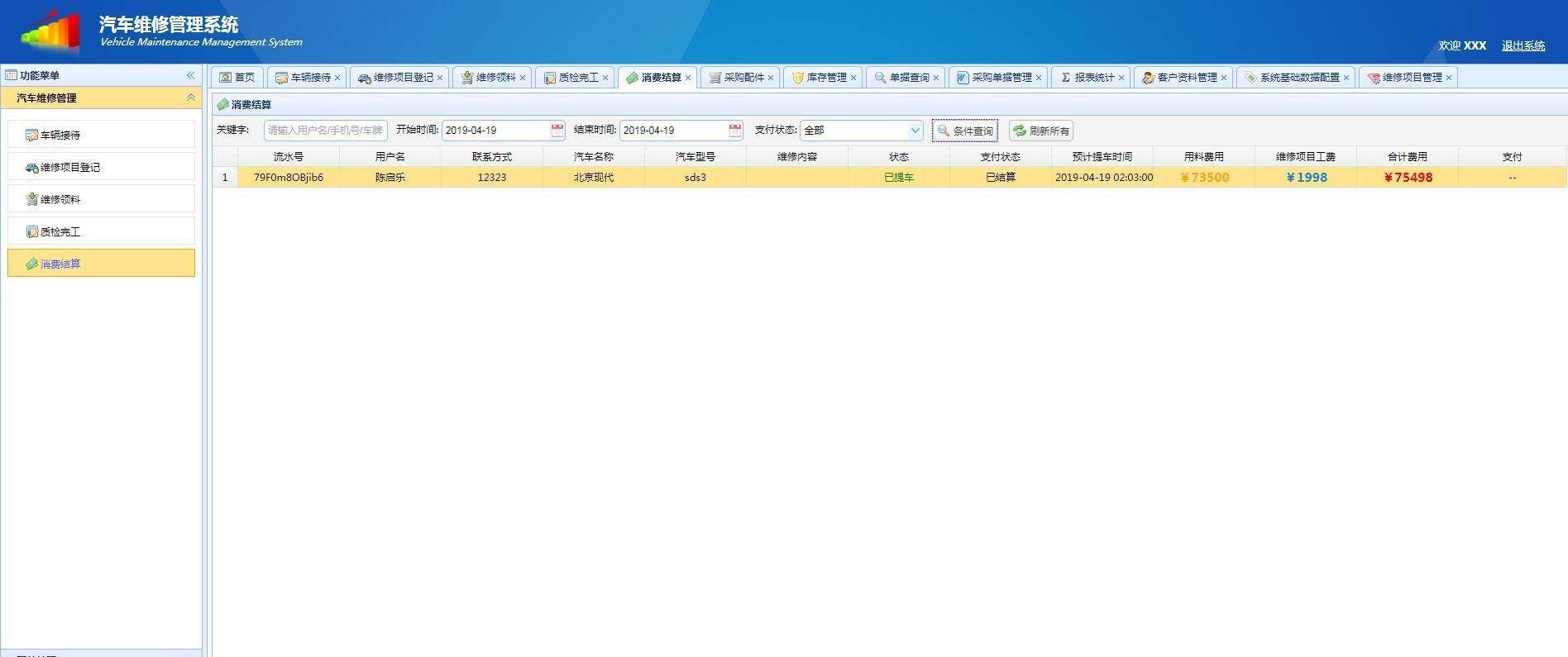
Task: Close the 采购单据管理 tab
Action: pyautogui.click(x=1039, y=78)
